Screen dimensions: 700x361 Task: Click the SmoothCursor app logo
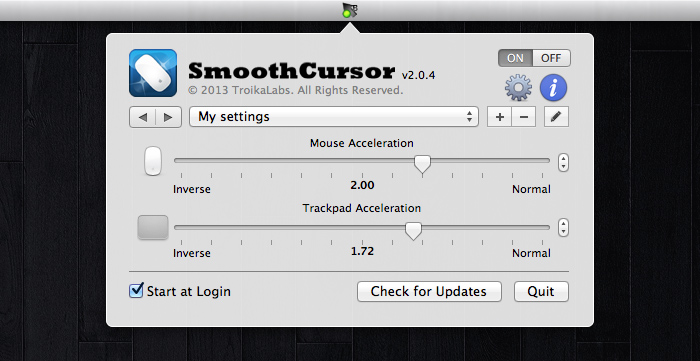(x=153, y=73)
